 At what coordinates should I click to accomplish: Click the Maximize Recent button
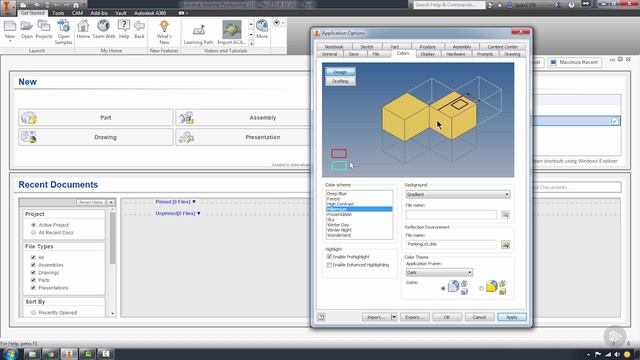click(574, 62)
